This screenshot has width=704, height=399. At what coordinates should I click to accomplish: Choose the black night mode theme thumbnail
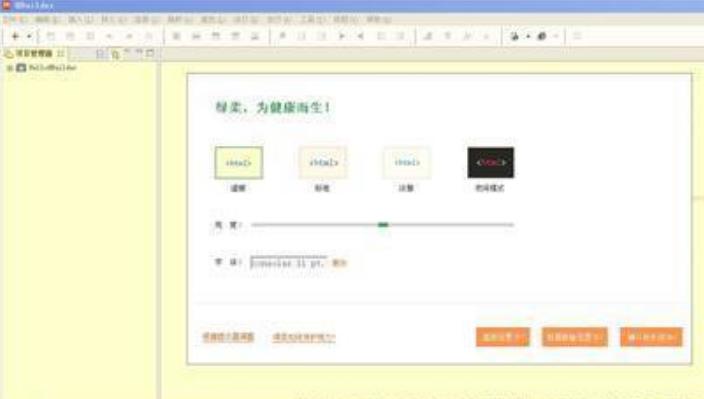pos(491,162)
